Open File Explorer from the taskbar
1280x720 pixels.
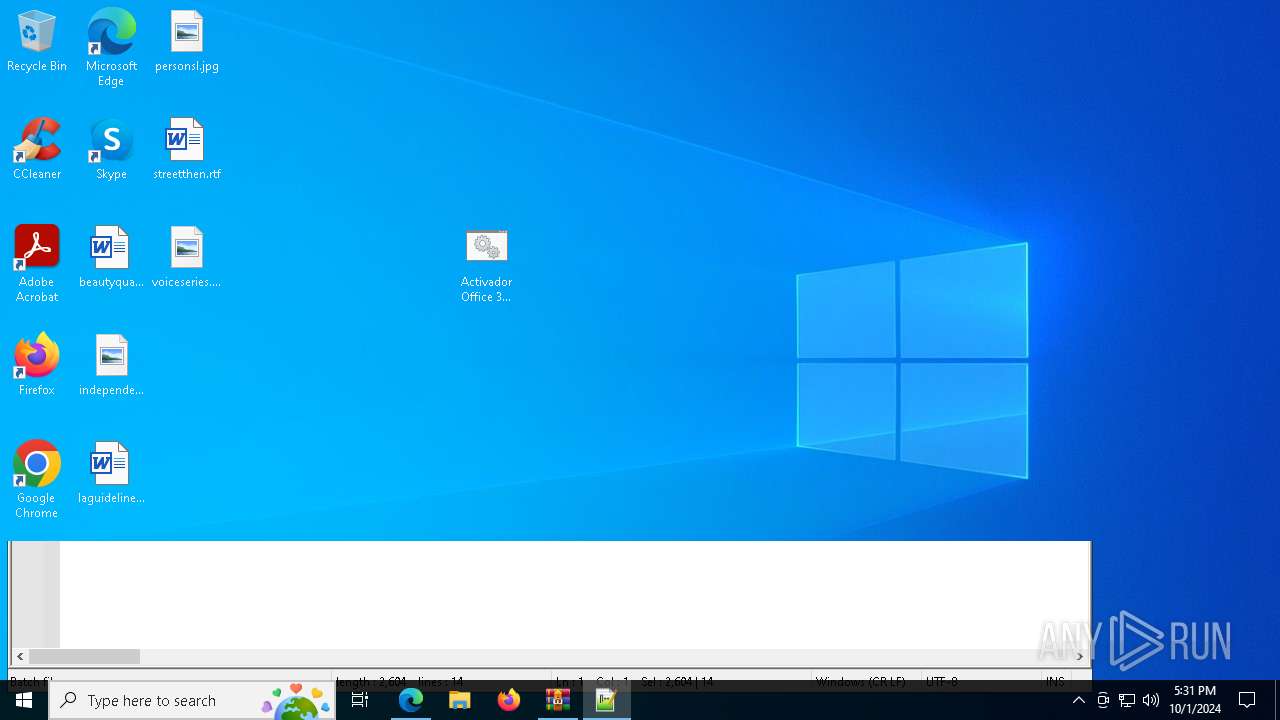coord(460,700)
